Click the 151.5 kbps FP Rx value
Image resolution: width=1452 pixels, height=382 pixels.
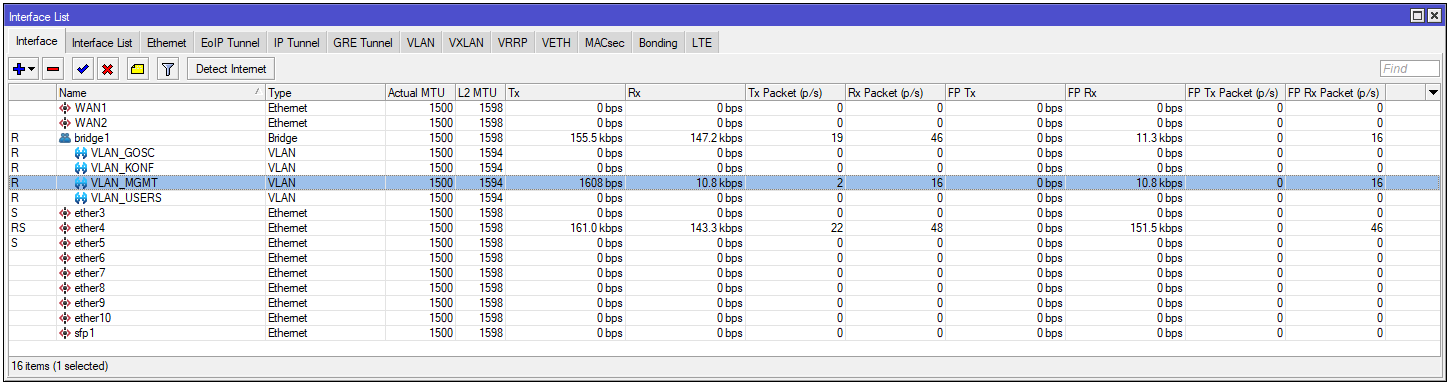coord(1157,227)
